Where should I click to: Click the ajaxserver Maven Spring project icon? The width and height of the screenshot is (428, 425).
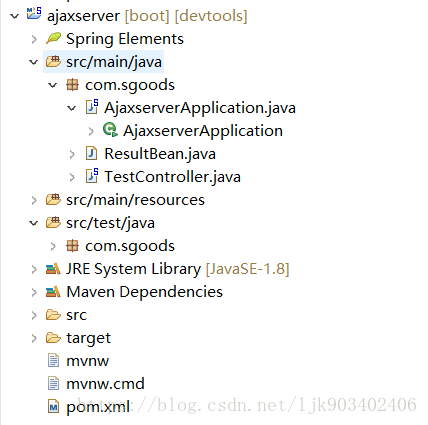tap(34, 14)
